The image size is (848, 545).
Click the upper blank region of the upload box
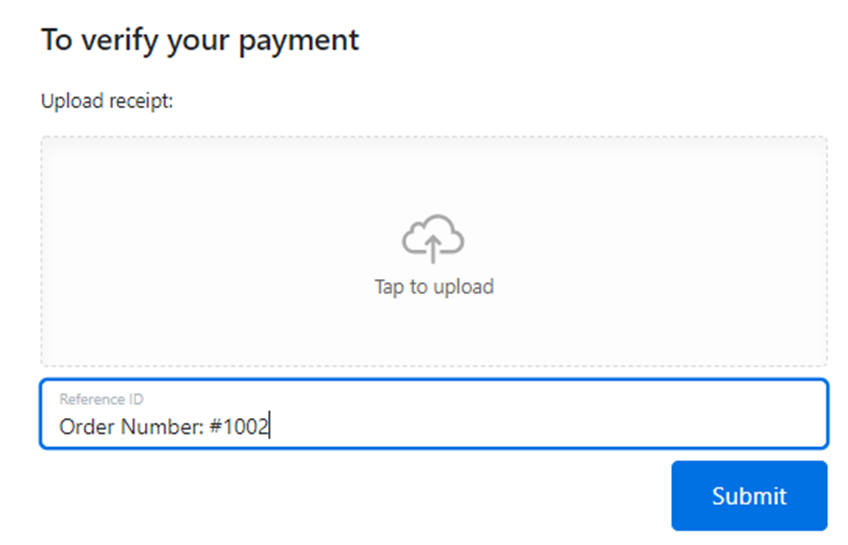point(433,170)
